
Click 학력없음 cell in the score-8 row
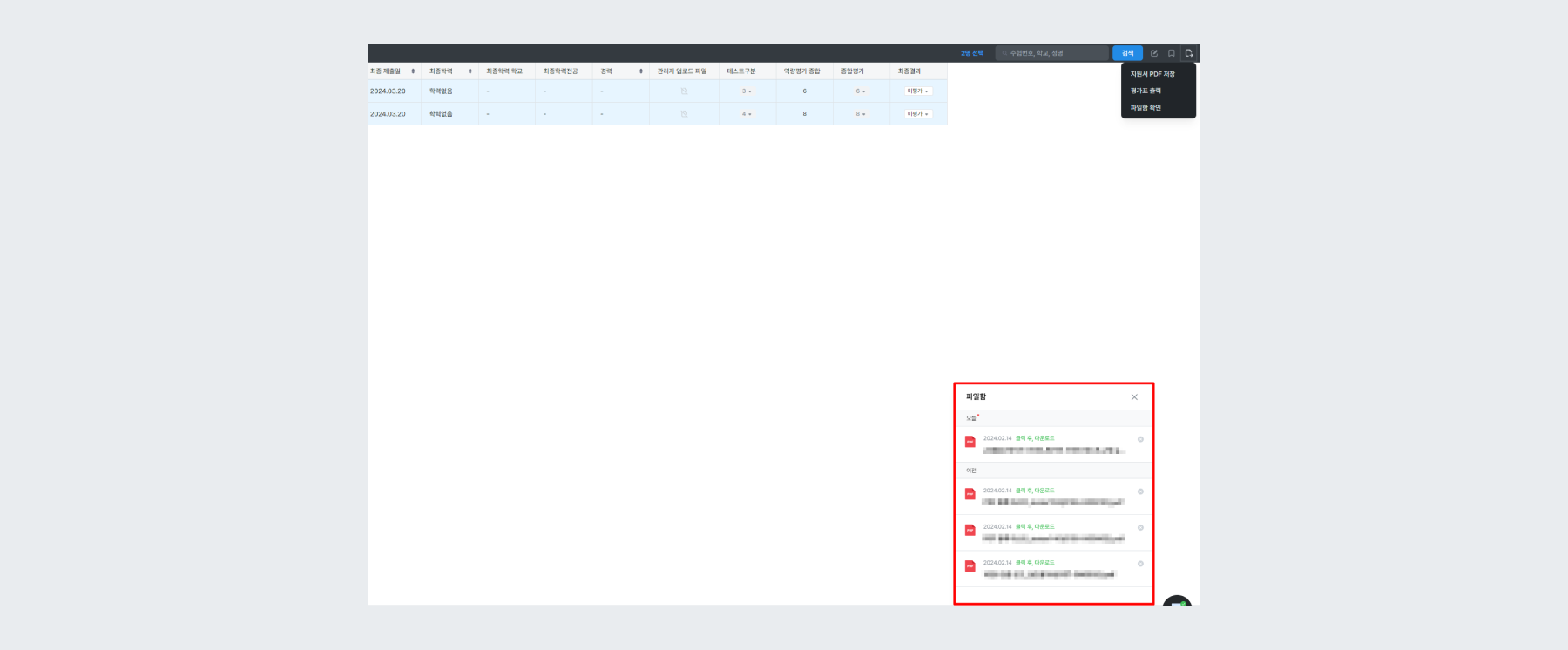coord(441,114)
